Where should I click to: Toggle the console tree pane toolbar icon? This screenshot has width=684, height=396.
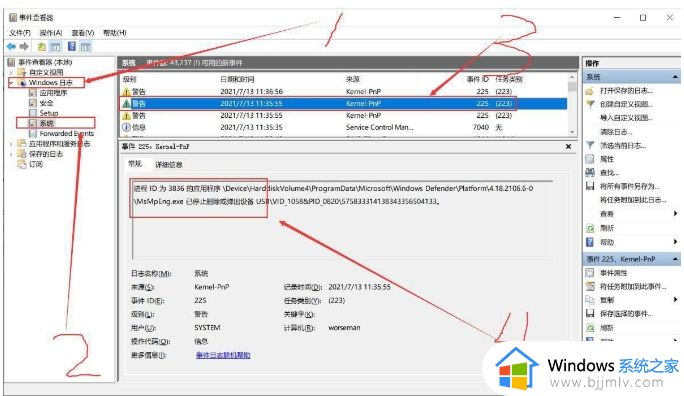click(x=55, y=46)
